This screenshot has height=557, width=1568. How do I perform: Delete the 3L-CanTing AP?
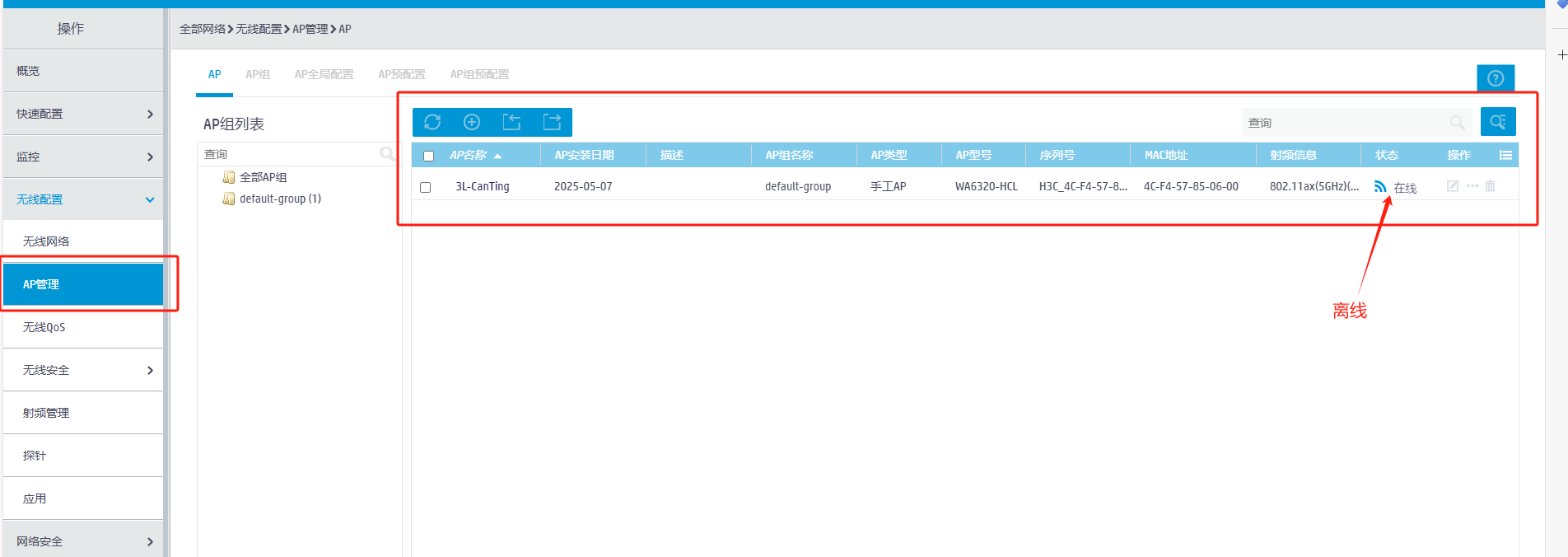1491,186
